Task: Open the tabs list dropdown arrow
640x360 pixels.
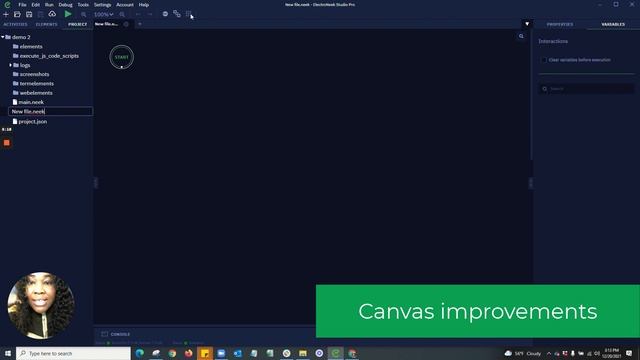Action: 527,24
